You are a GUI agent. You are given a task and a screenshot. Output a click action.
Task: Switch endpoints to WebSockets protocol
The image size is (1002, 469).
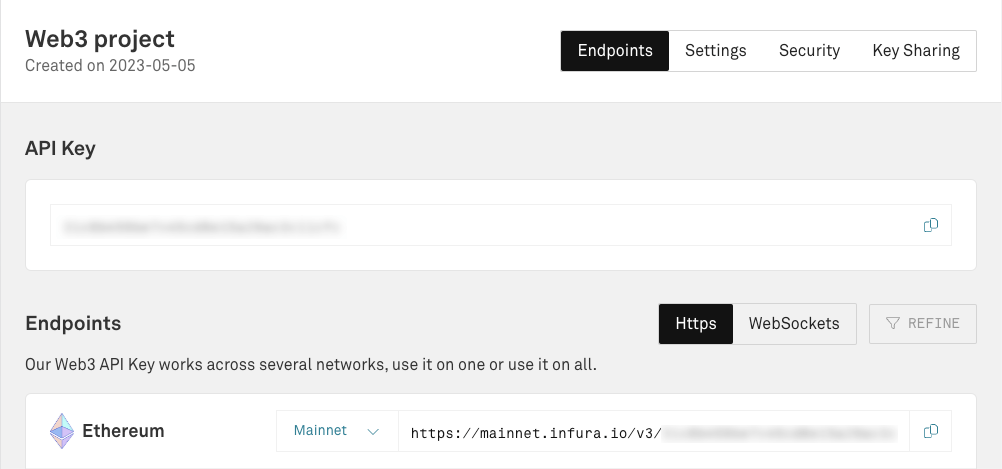pos(794,324)
